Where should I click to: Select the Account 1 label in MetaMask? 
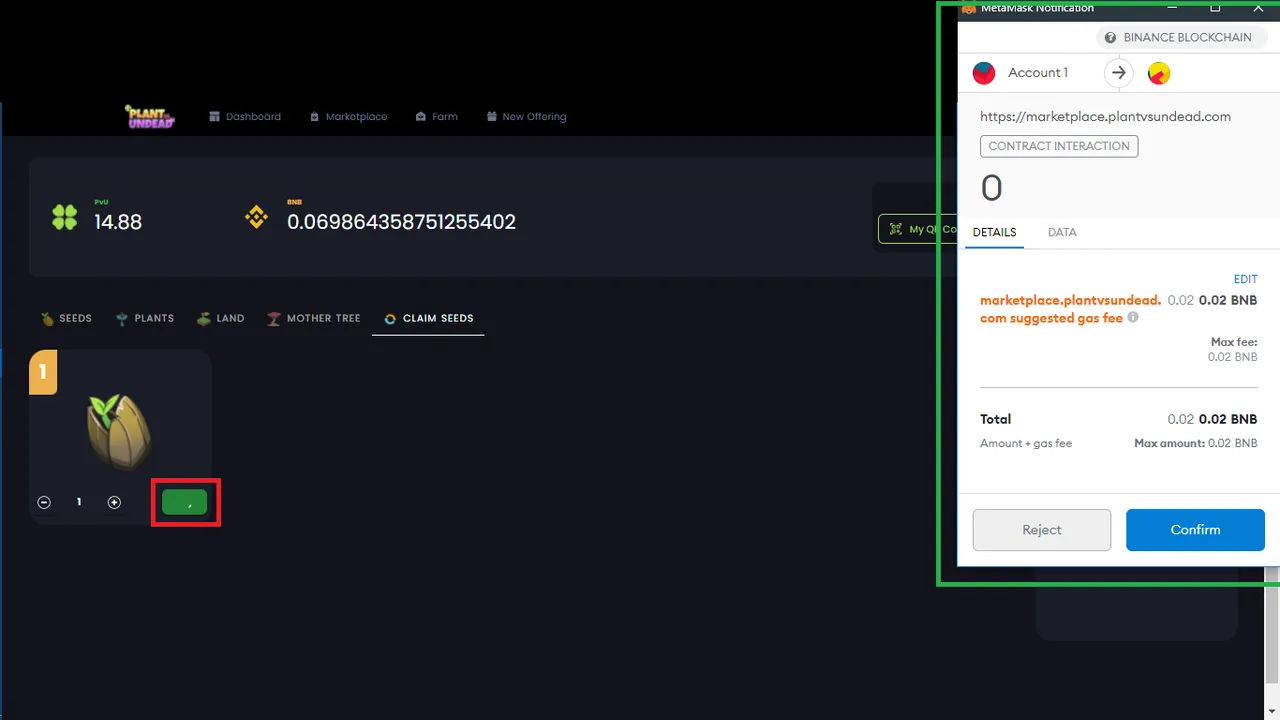(1038, 73)
